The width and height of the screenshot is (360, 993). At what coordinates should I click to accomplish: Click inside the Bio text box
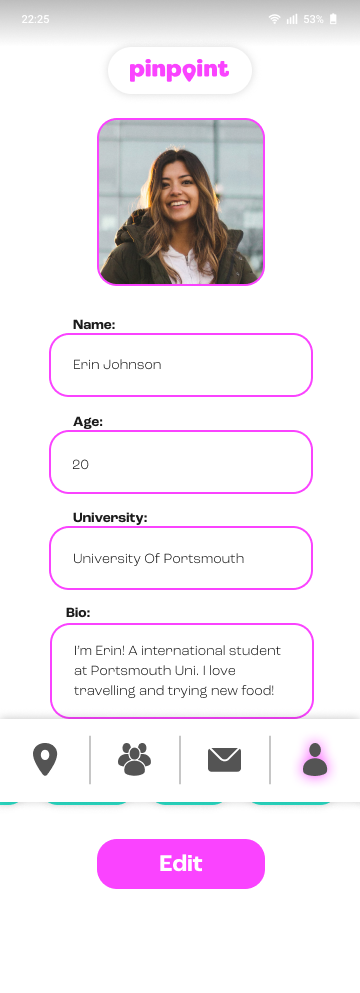pyautogui.click(x=181, y=671)
